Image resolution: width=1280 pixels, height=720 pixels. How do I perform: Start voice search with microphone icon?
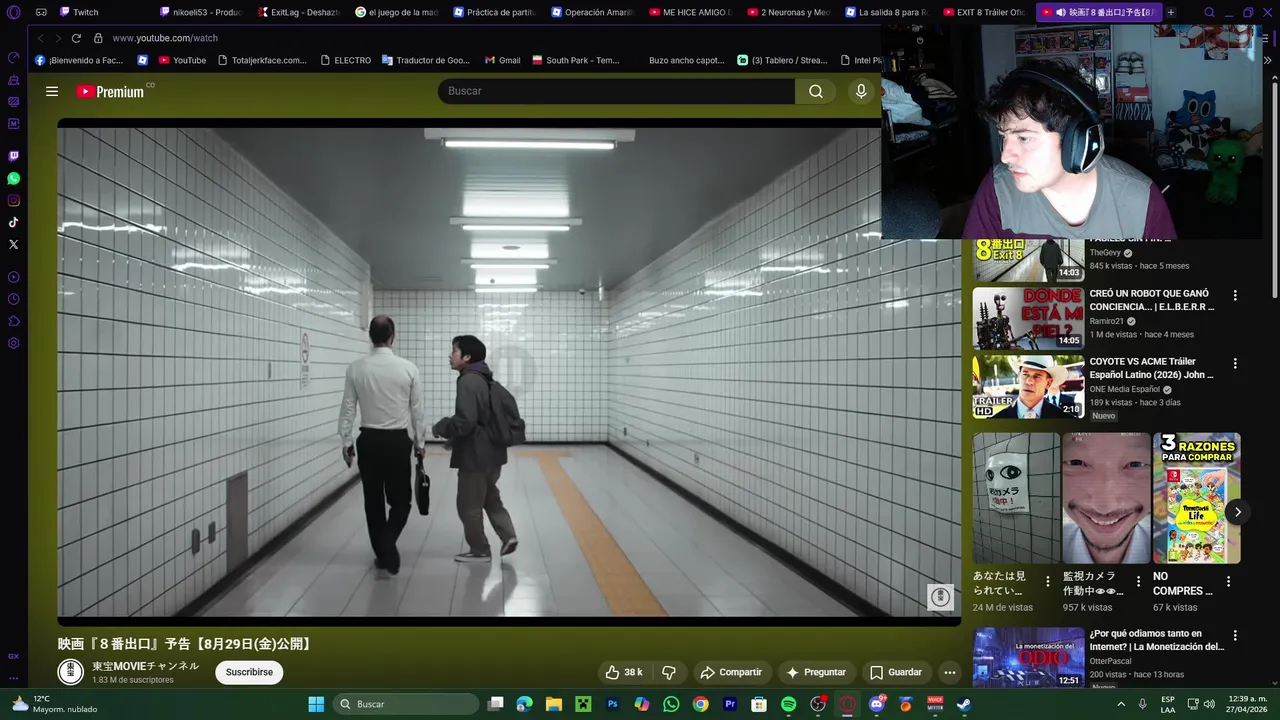click(x=861, y=91)
